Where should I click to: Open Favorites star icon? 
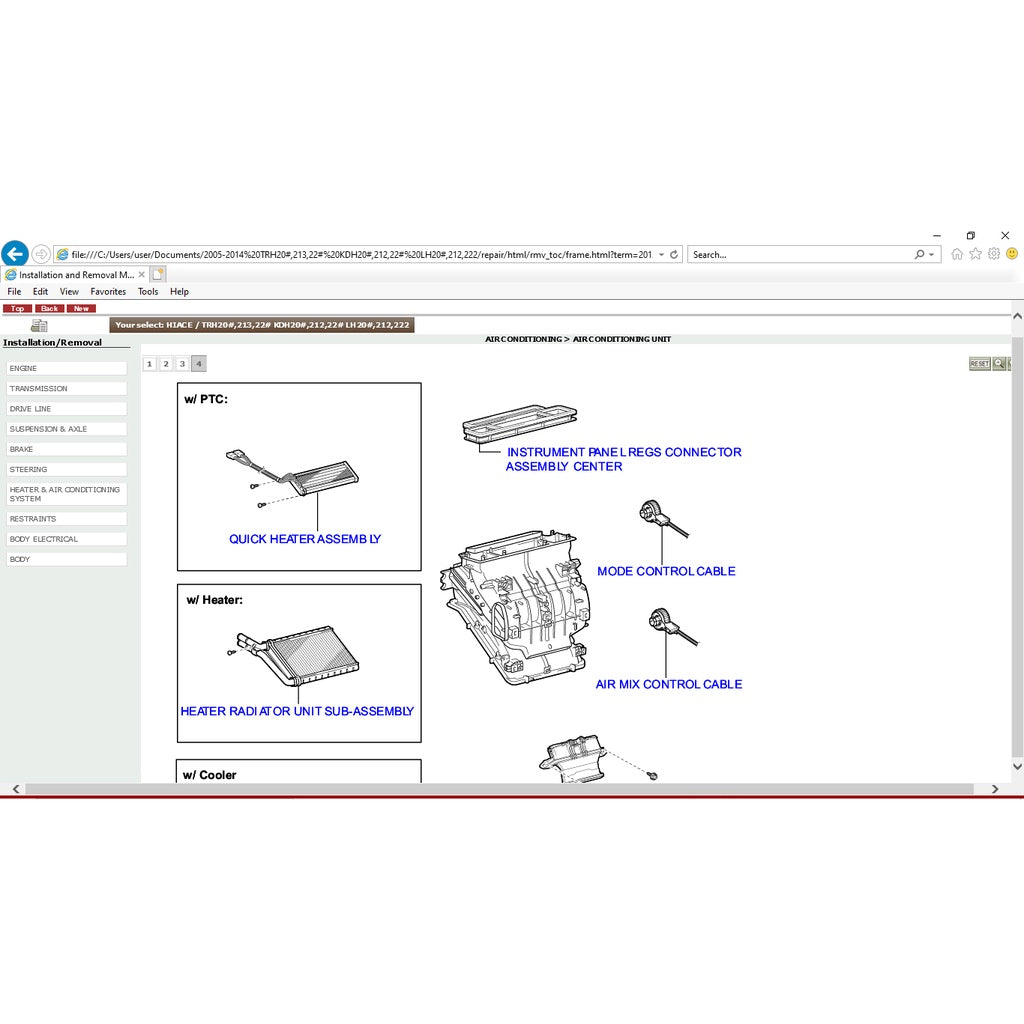(976, 254)
